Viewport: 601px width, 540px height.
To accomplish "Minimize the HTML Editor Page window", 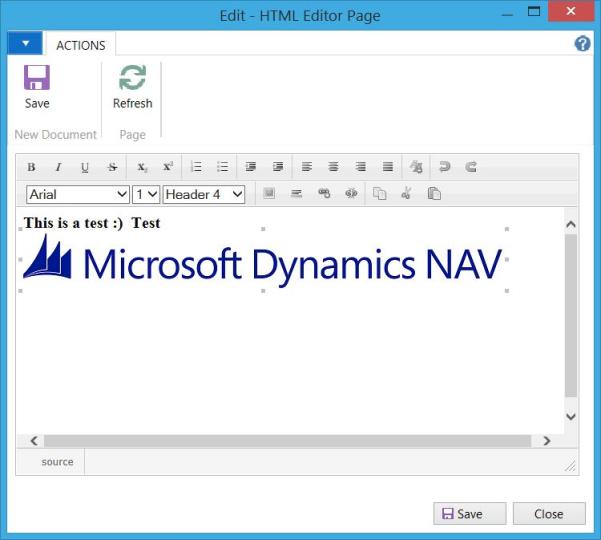I will point(507,14).
